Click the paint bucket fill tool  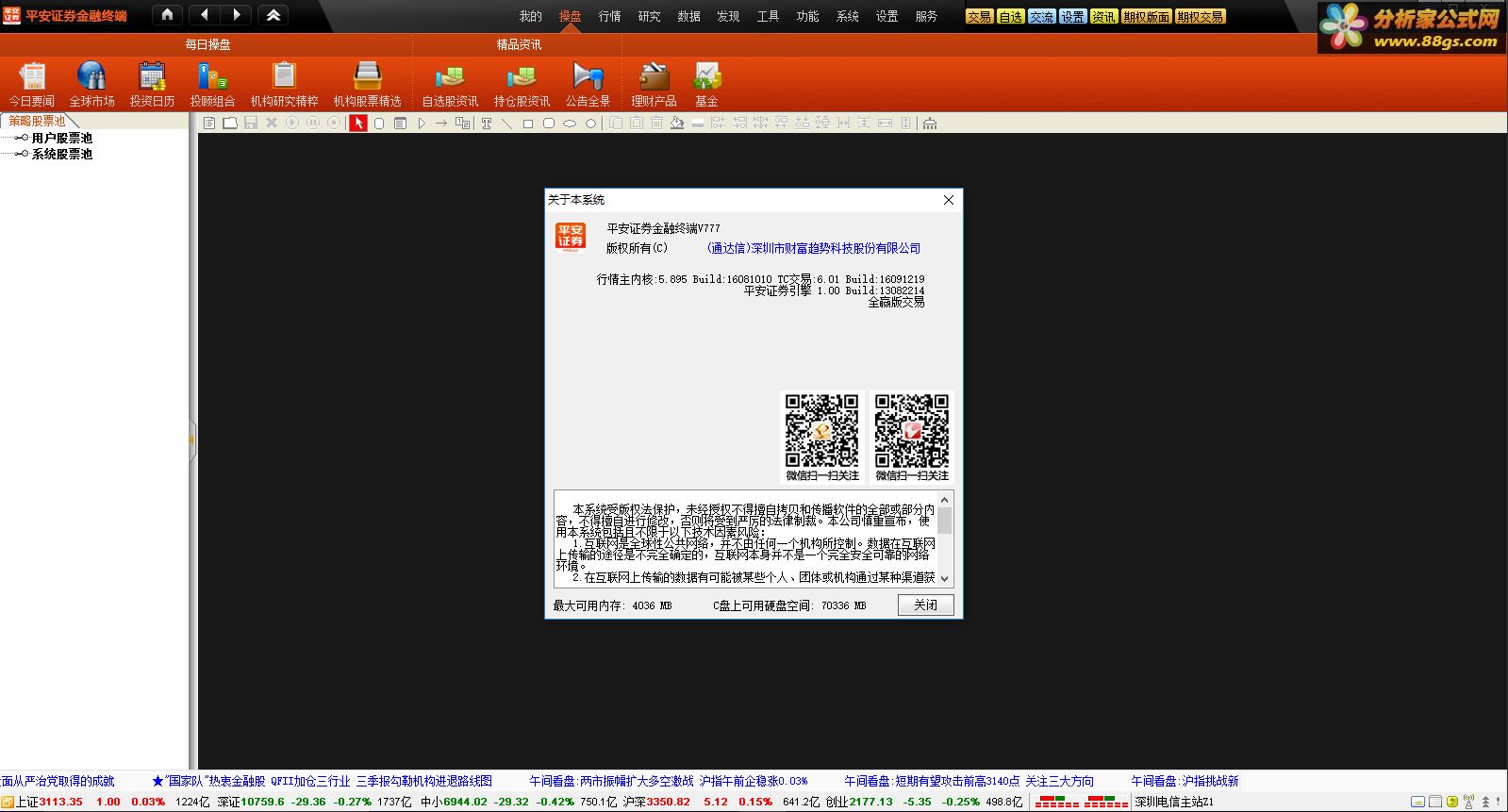677,123
